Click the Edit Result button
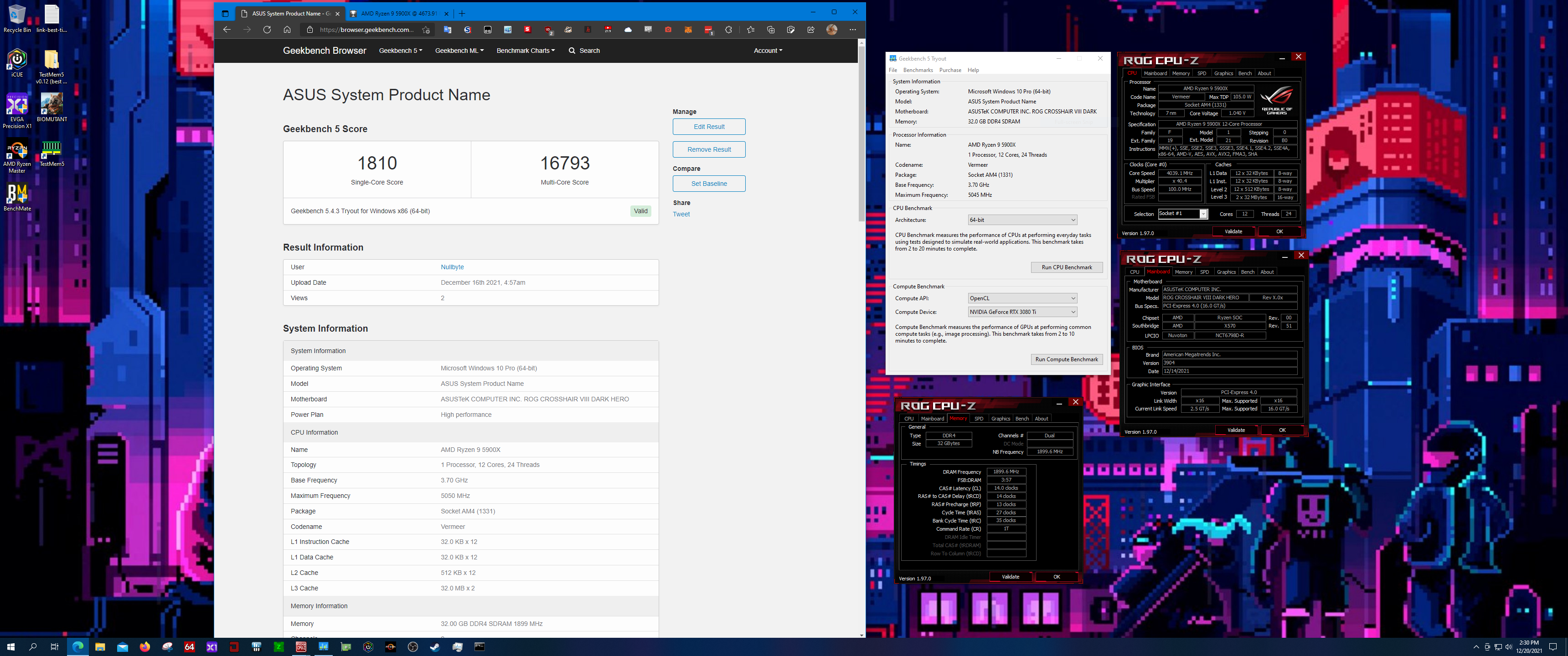Screen dimensions: 1568x656 tap(708, 127)
